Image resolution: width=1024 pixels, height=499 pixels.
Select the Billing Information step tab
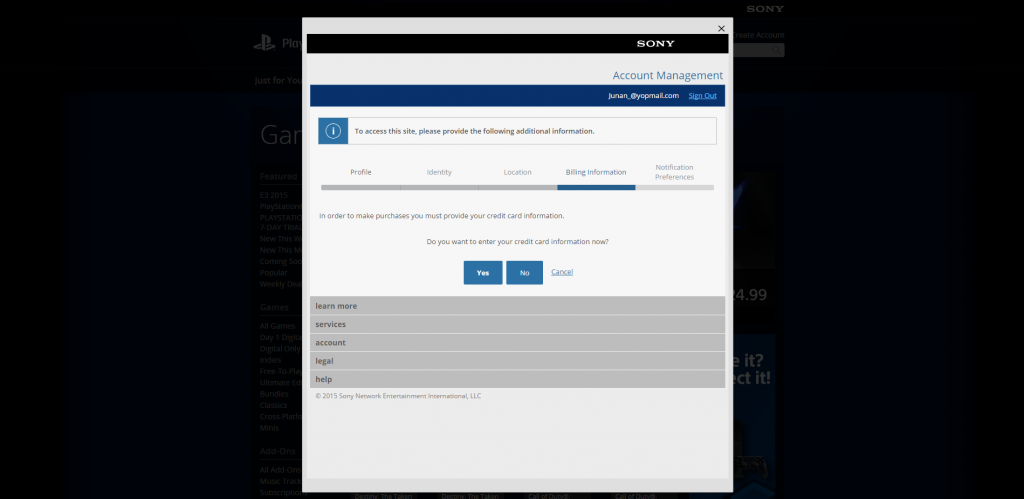596,172
